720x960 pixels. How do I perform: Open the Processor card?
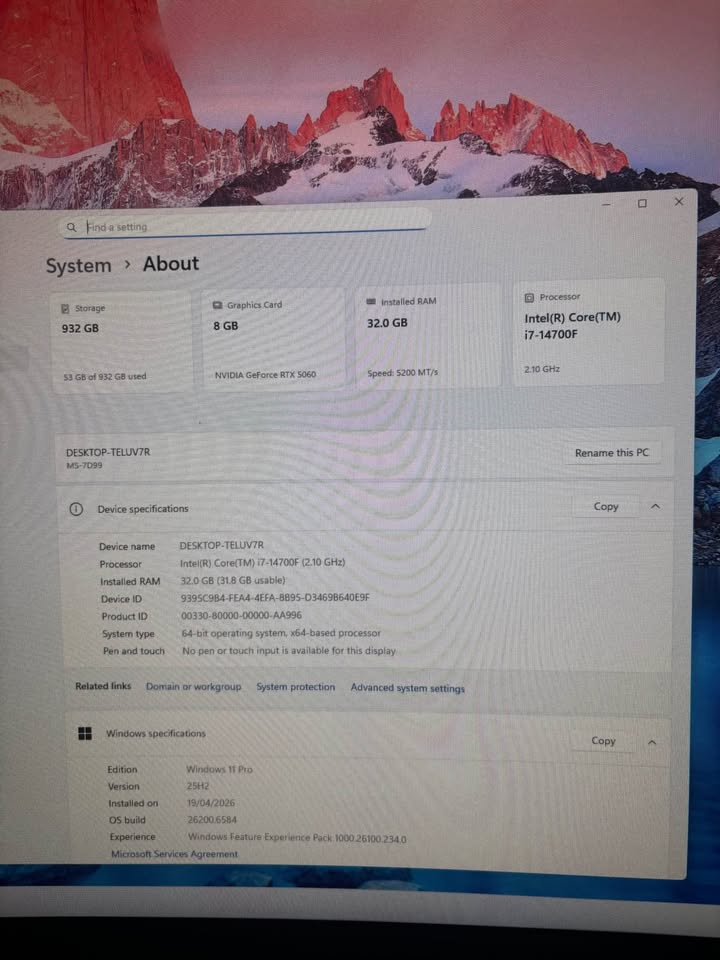tap(588, 332)
